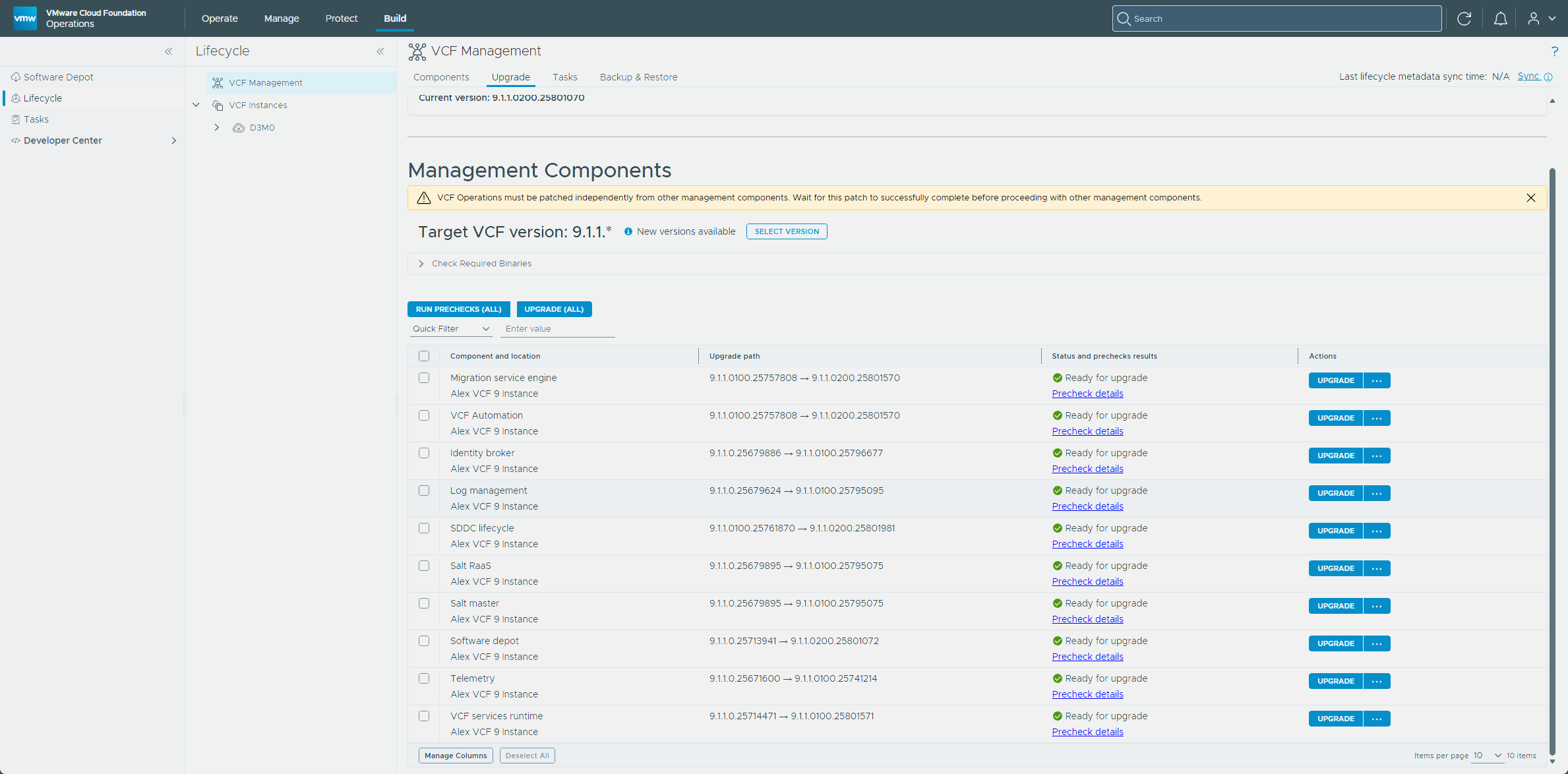Click the VMware logo icon

pyautogui.click(x=25, y=18)
